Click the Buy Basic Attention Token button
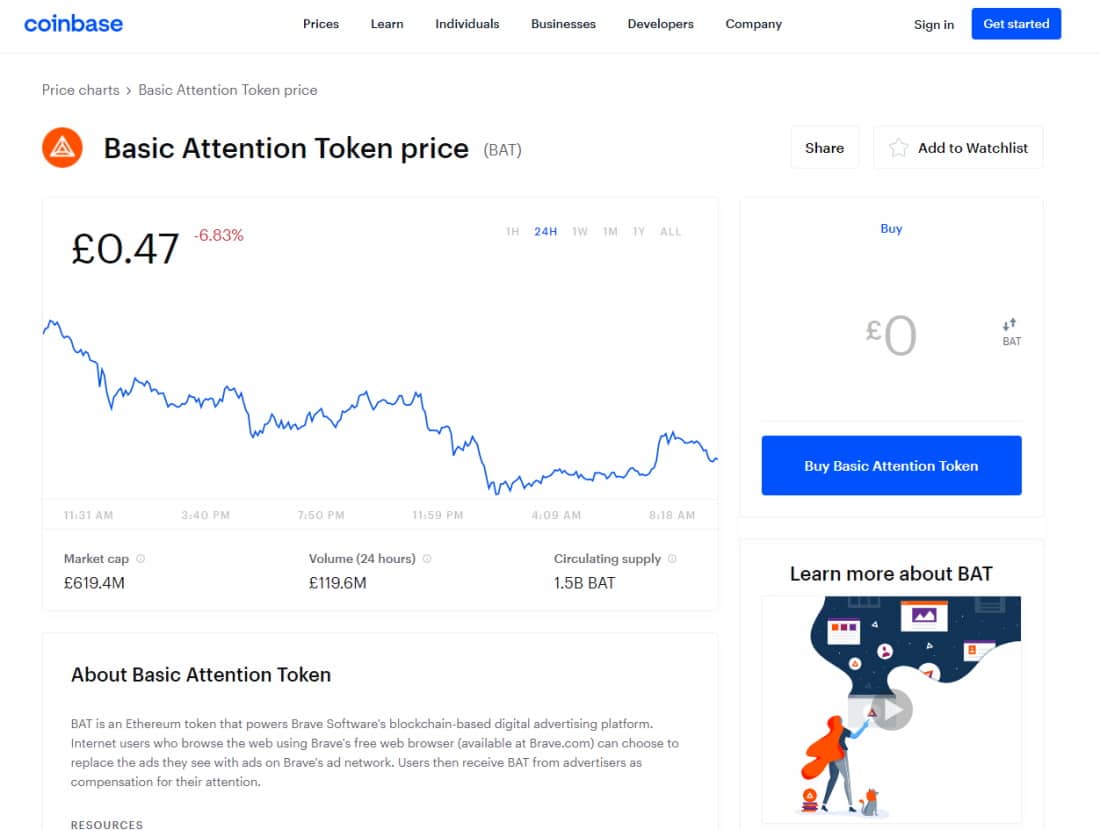 891,465
